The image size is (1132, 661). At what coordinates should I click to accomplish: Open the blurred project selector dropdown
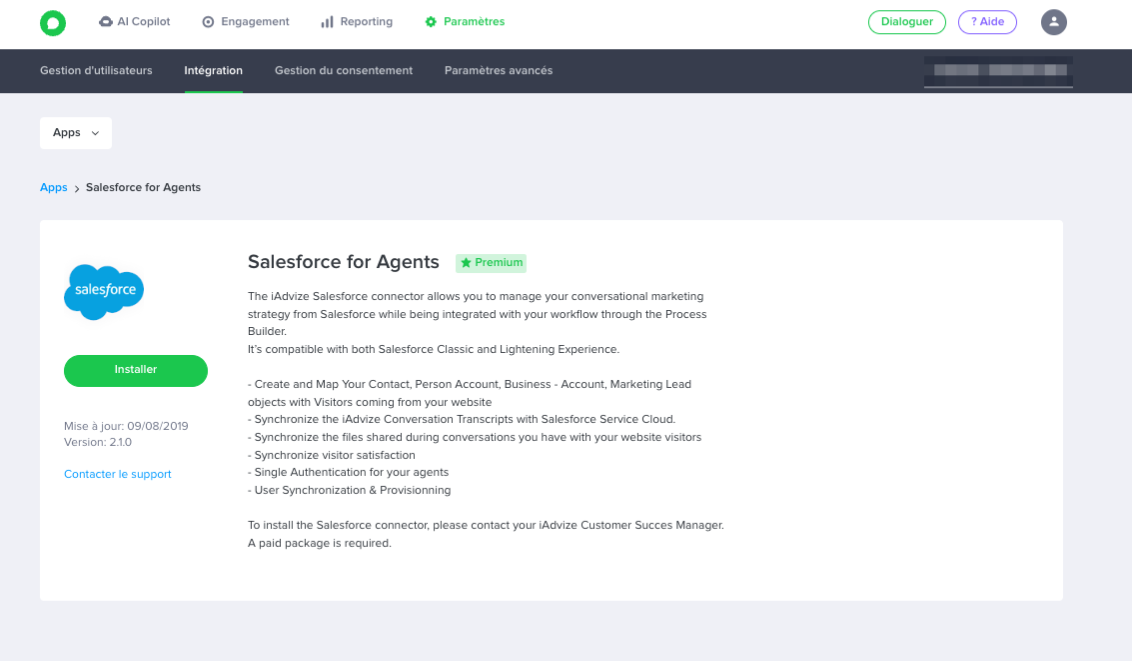998,71
